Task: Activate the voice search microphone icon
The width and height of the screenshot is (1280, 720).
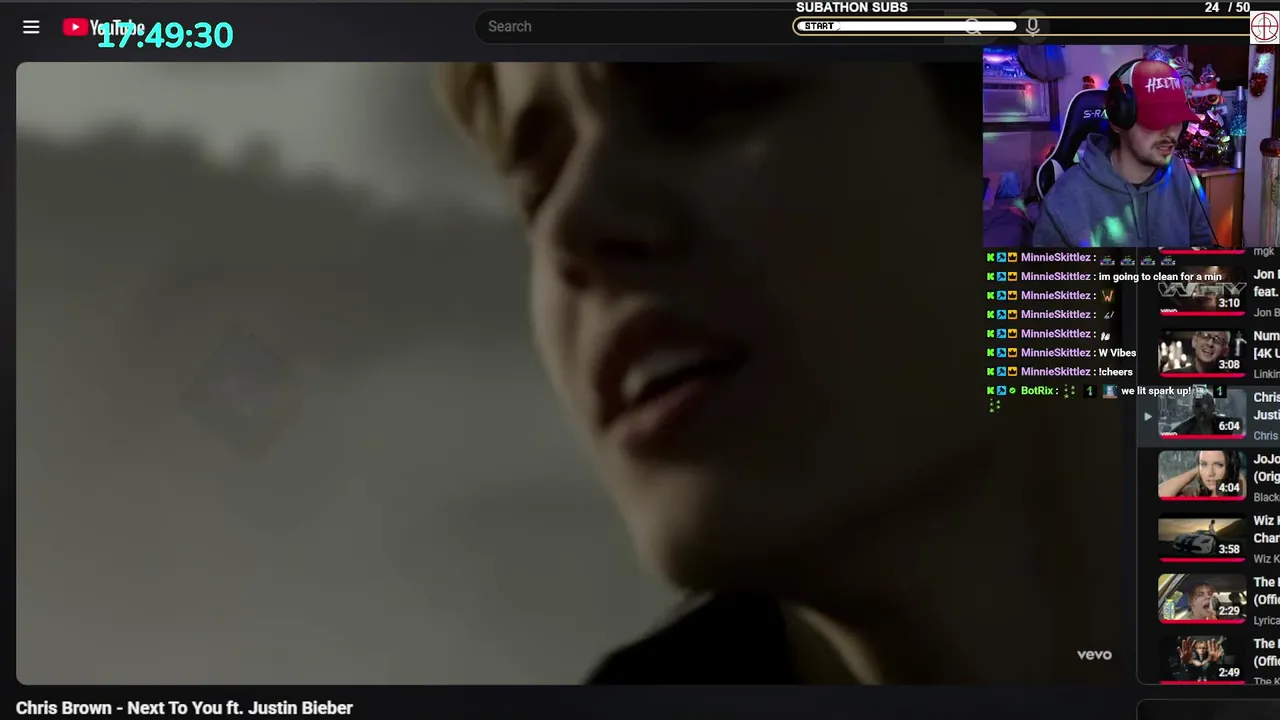Action: (x=1032, y=27)
